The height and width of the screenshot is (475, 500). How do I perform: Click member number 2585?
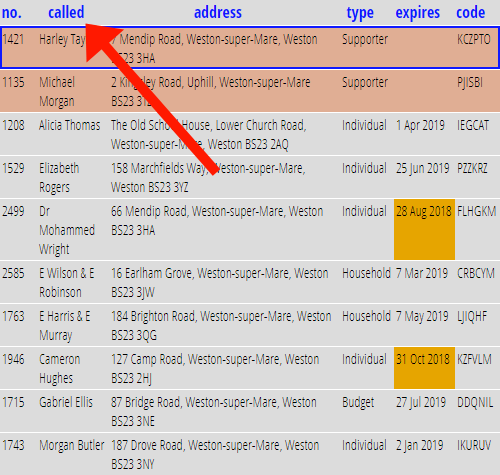(x=13, y=273)
